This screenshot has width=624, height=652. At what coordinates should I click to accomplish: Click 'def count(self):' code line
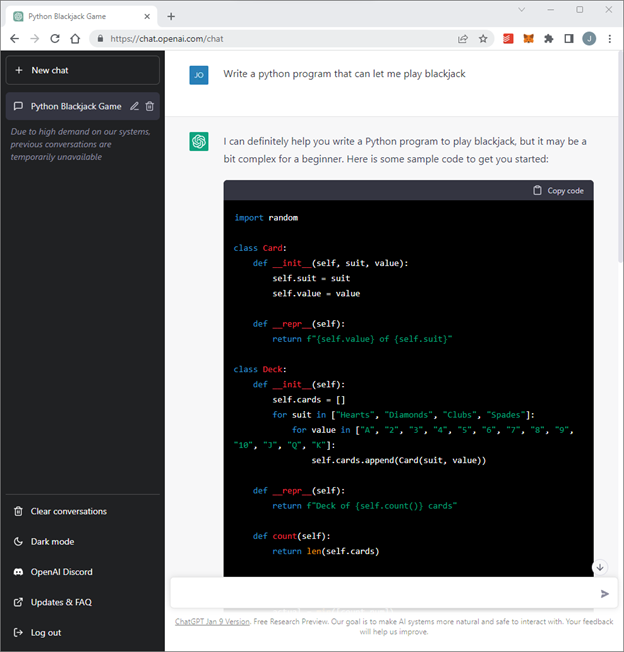[x=291, y=536]
